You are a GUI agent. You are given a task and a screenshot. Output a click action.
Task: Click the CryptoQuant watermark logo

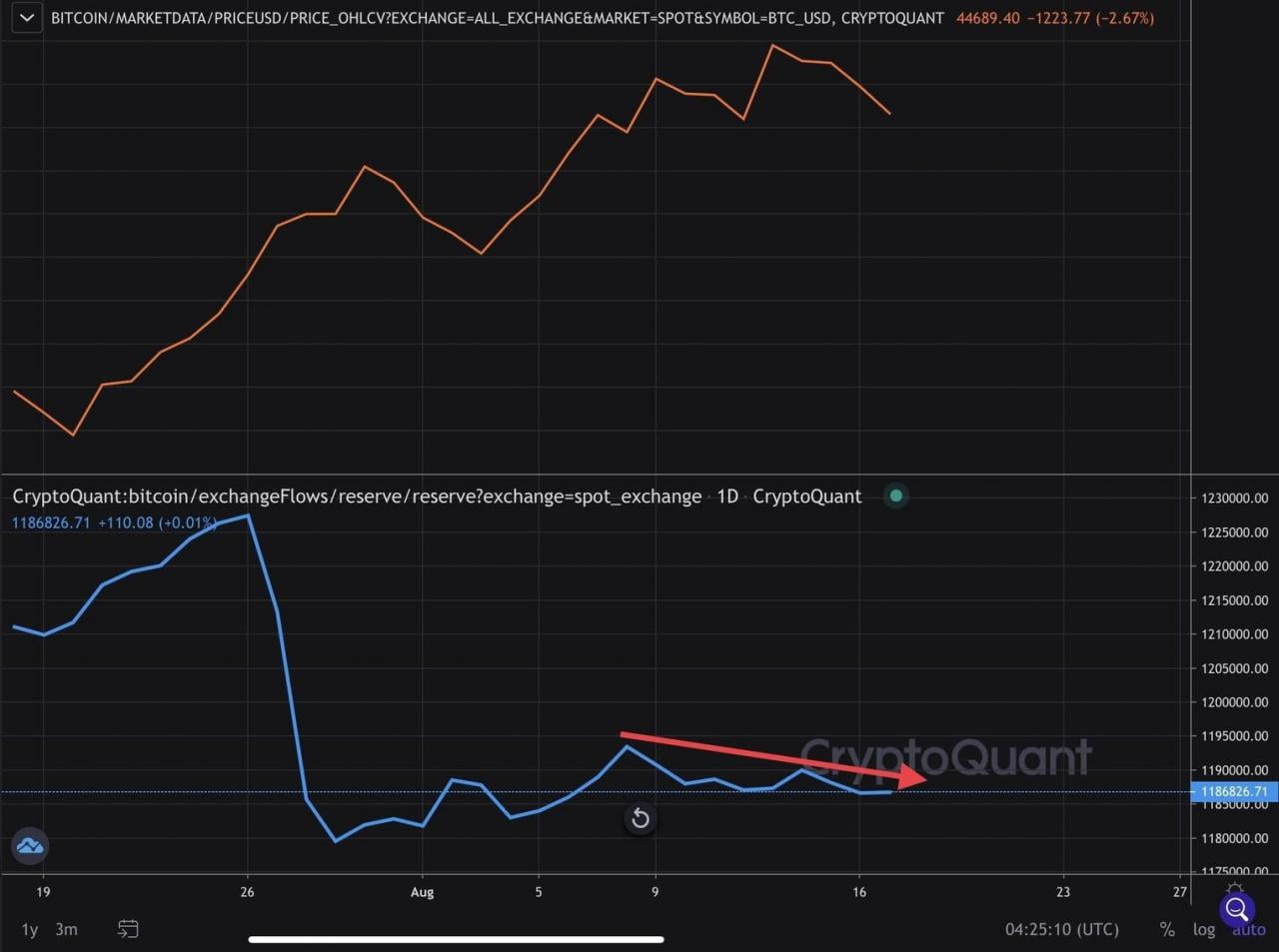point(945,757)
